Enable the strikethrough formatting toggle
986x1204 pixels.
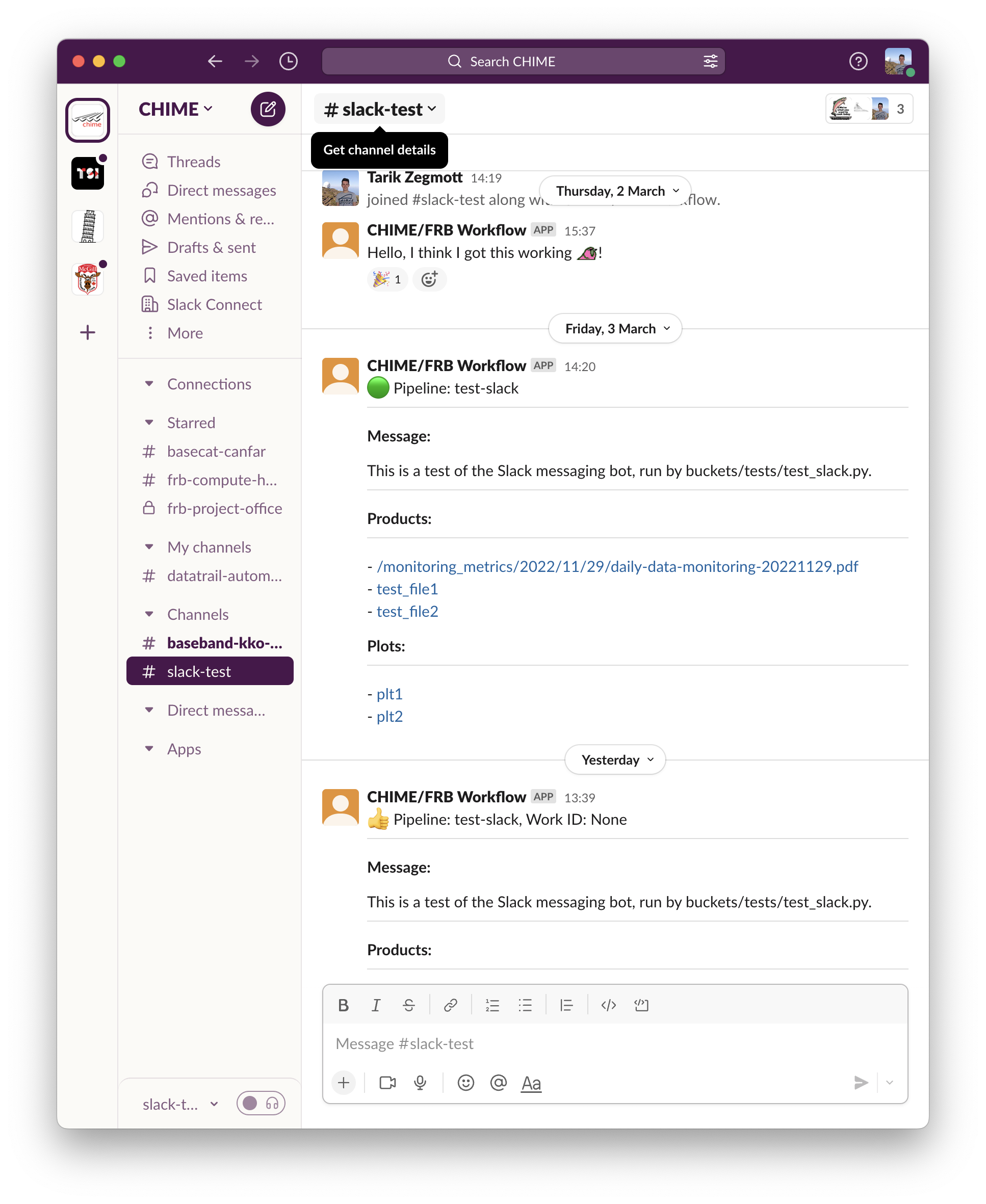click(408, 1004)
